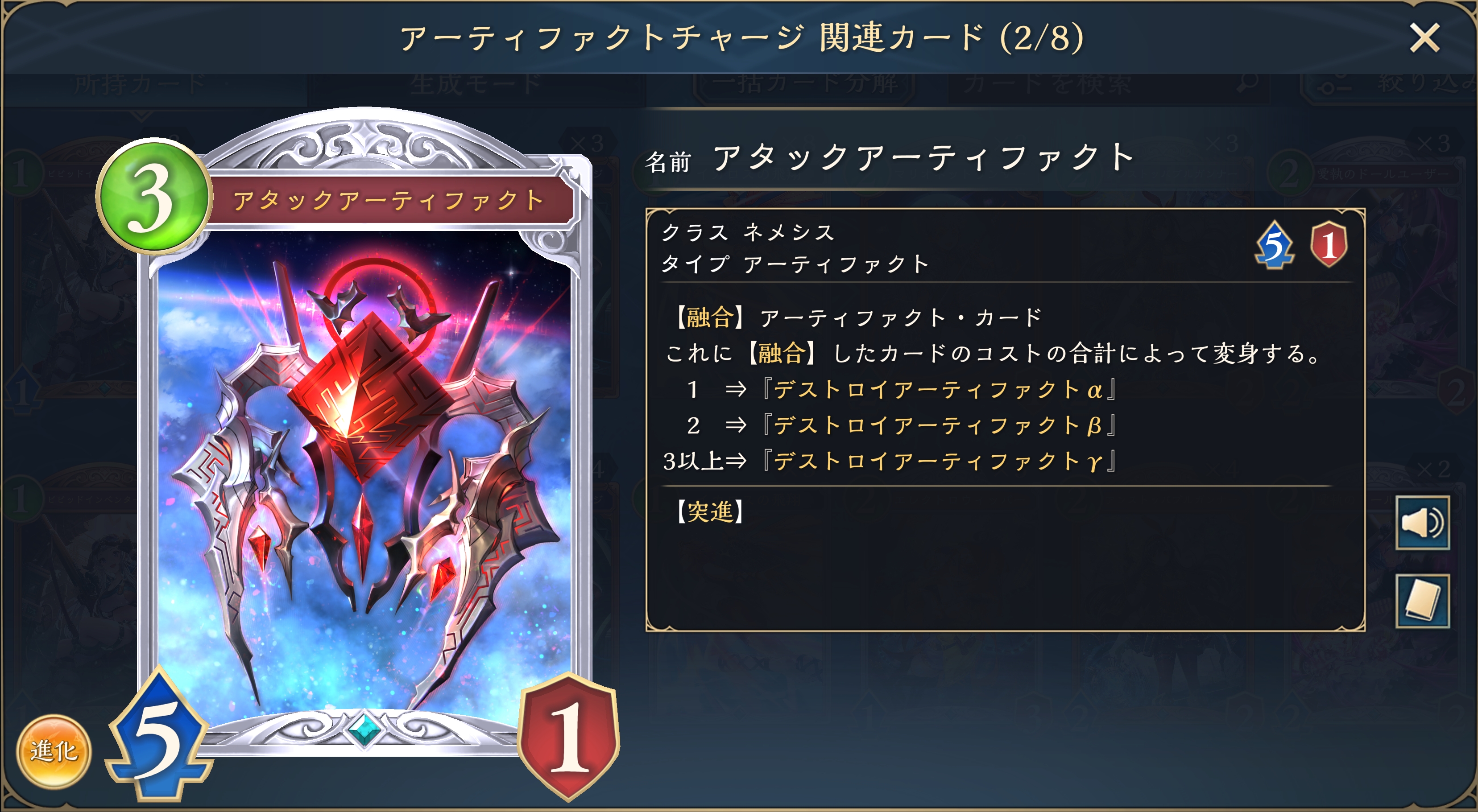Close the related cards dialog
This screenshot has width=1478, height=812.
[x=1424, y=38]
